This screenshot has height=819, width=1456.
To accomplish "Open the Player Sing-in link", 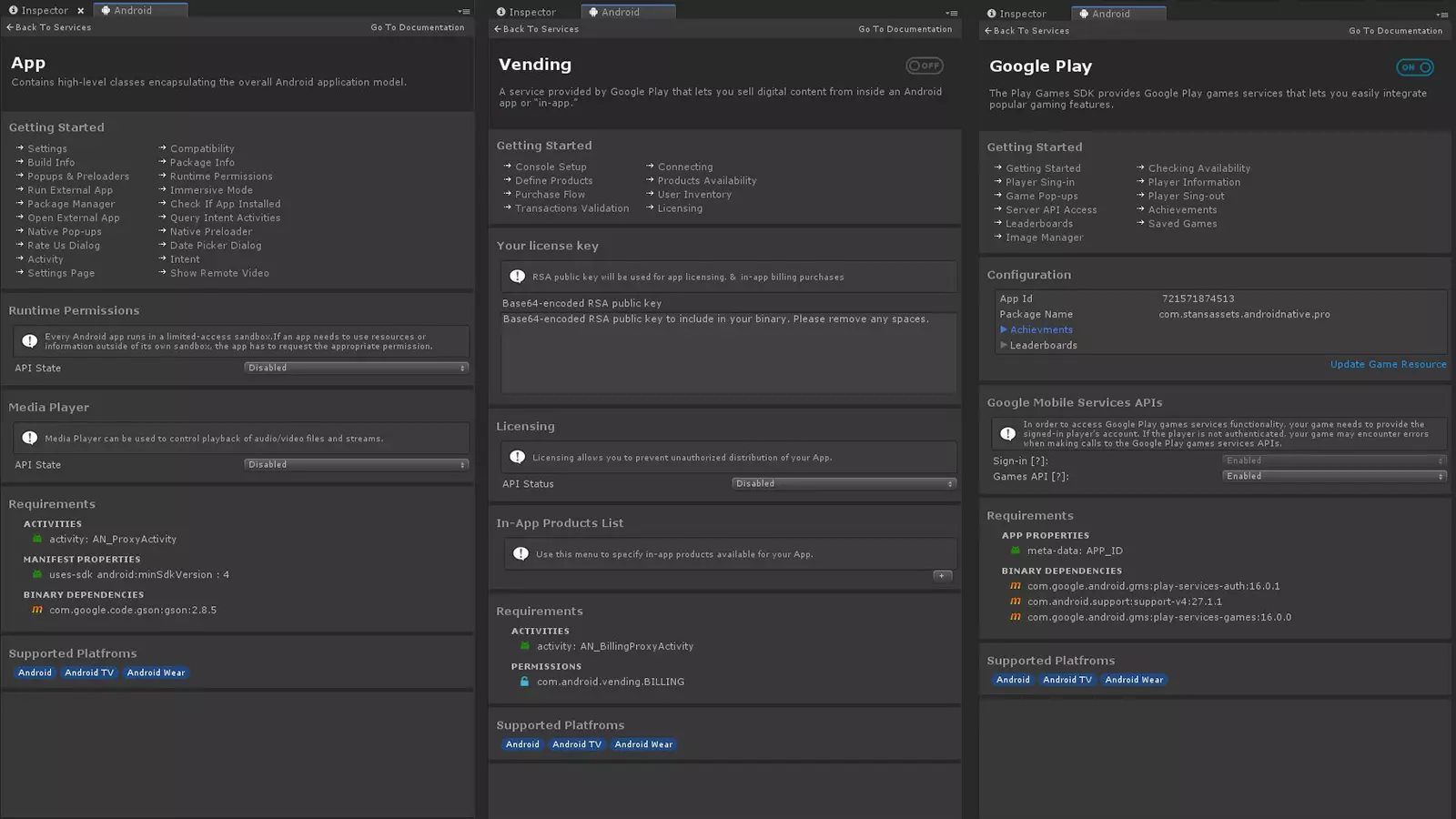I will point(1040,183).
